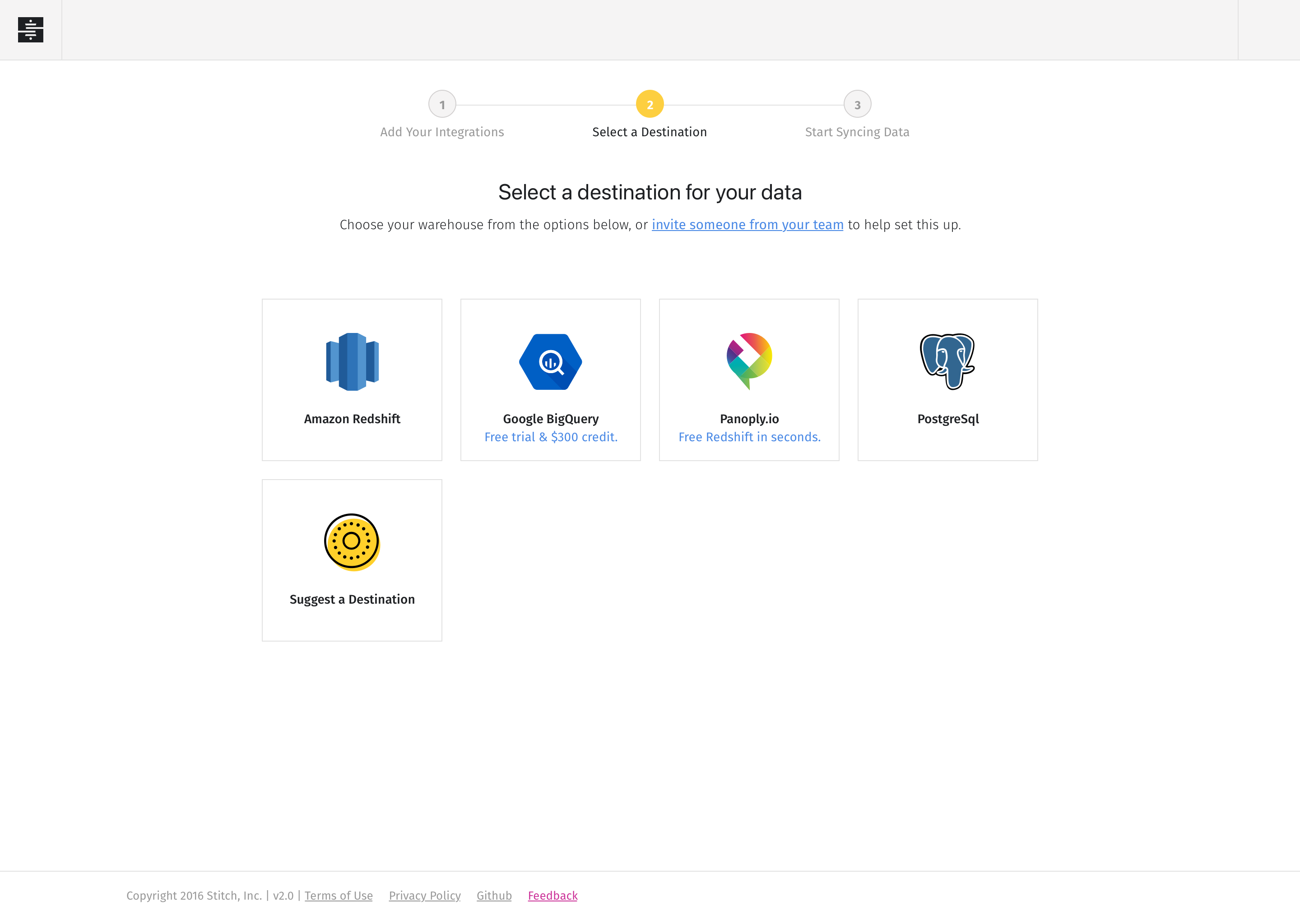Visit the Github footer link
Image resolution: width=1300 pixels, height=924 pixels.
pos(494,896)
